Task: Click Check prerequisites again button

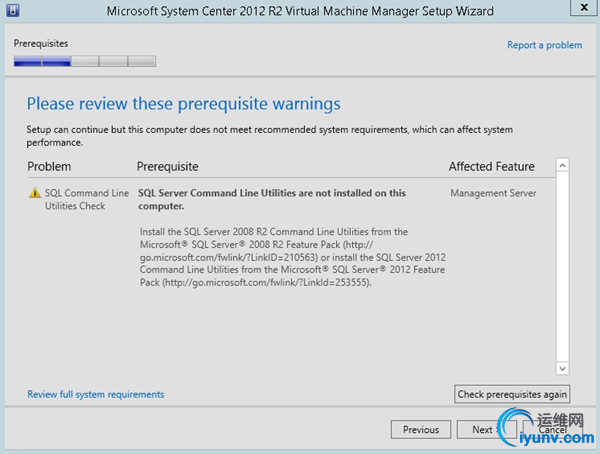Action: click(512, 394)
